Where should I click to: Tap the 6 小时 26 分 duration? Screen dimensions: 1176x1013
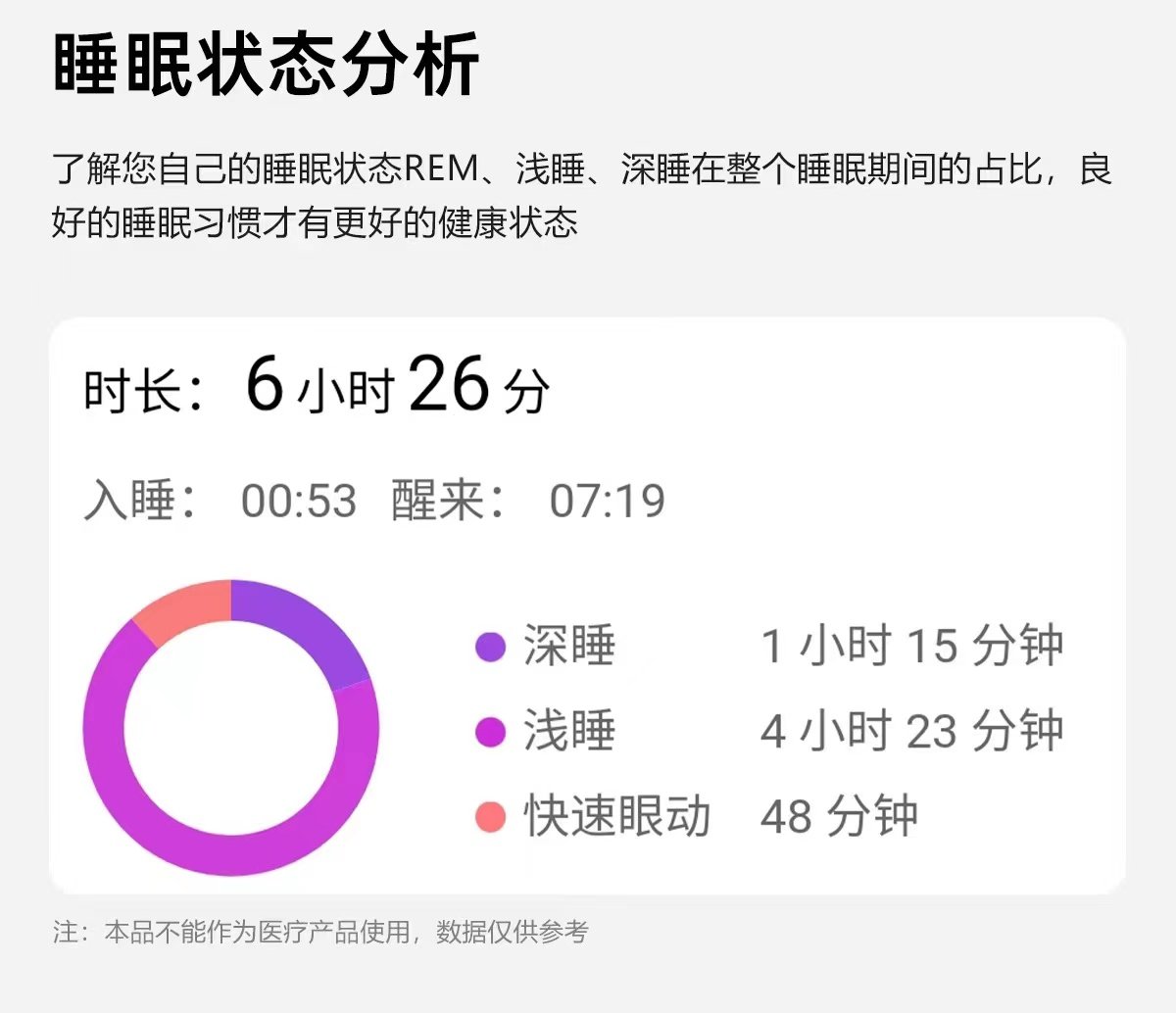point(397,386)
